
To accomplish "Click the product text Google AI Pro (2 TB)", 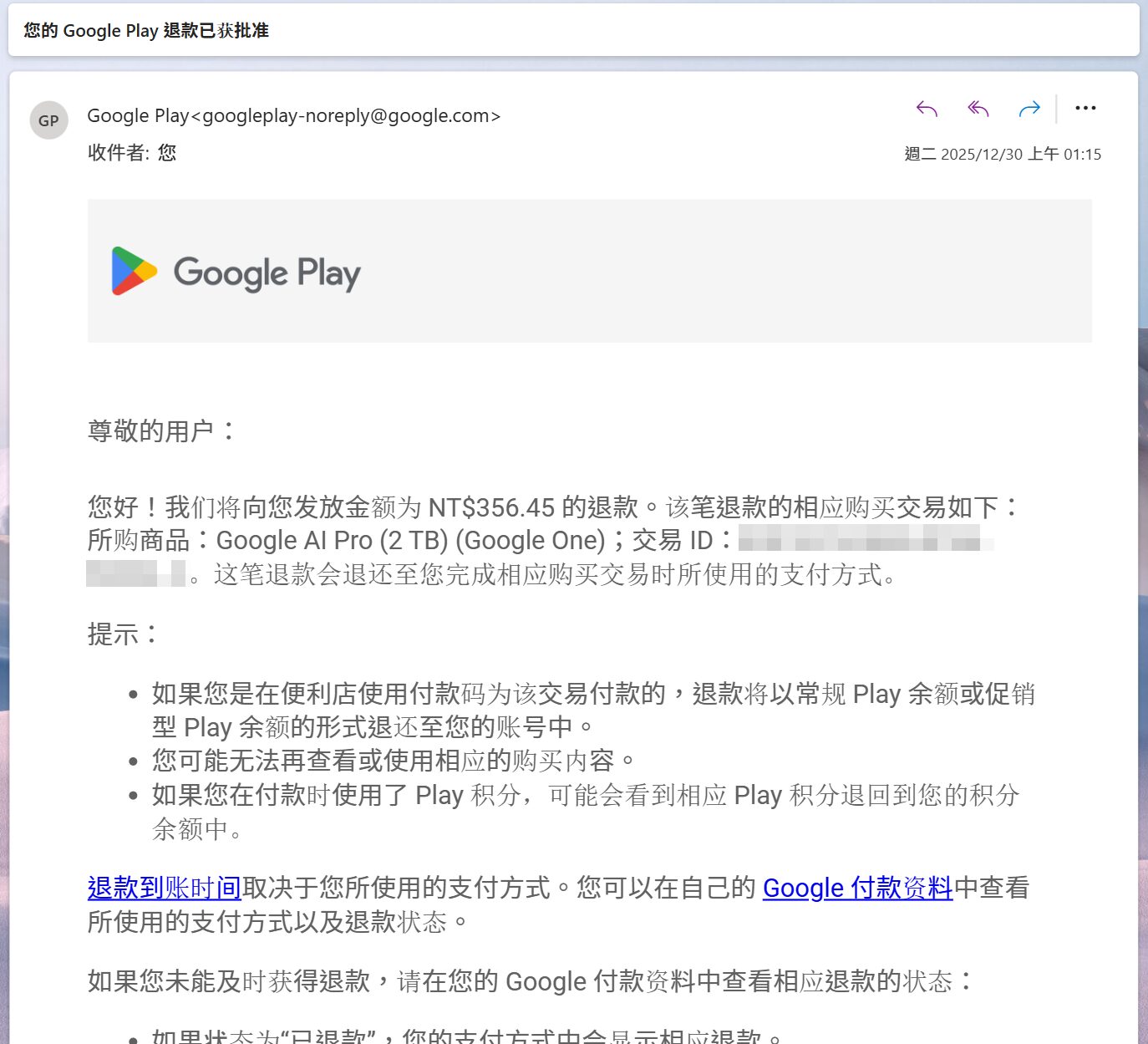I will pyautogui.click(x=333, y=541).
